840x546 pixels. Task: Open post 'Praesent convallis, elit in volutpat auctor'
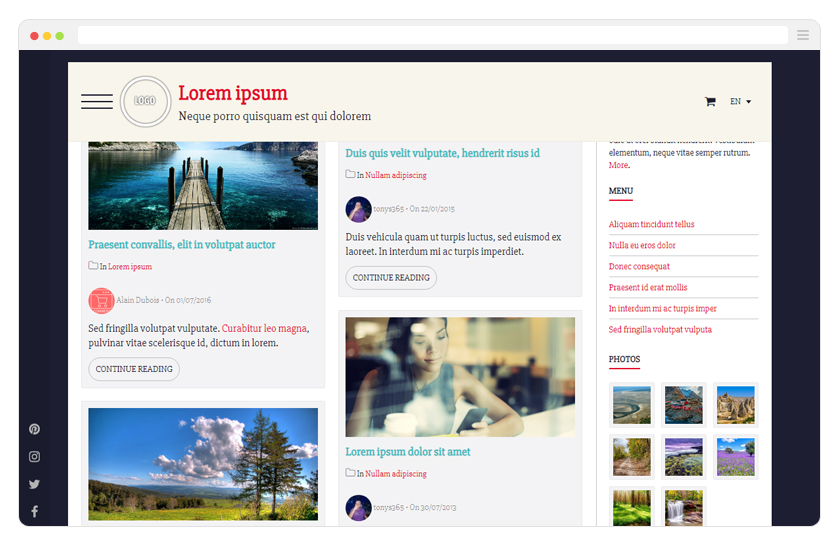point(182,245)
